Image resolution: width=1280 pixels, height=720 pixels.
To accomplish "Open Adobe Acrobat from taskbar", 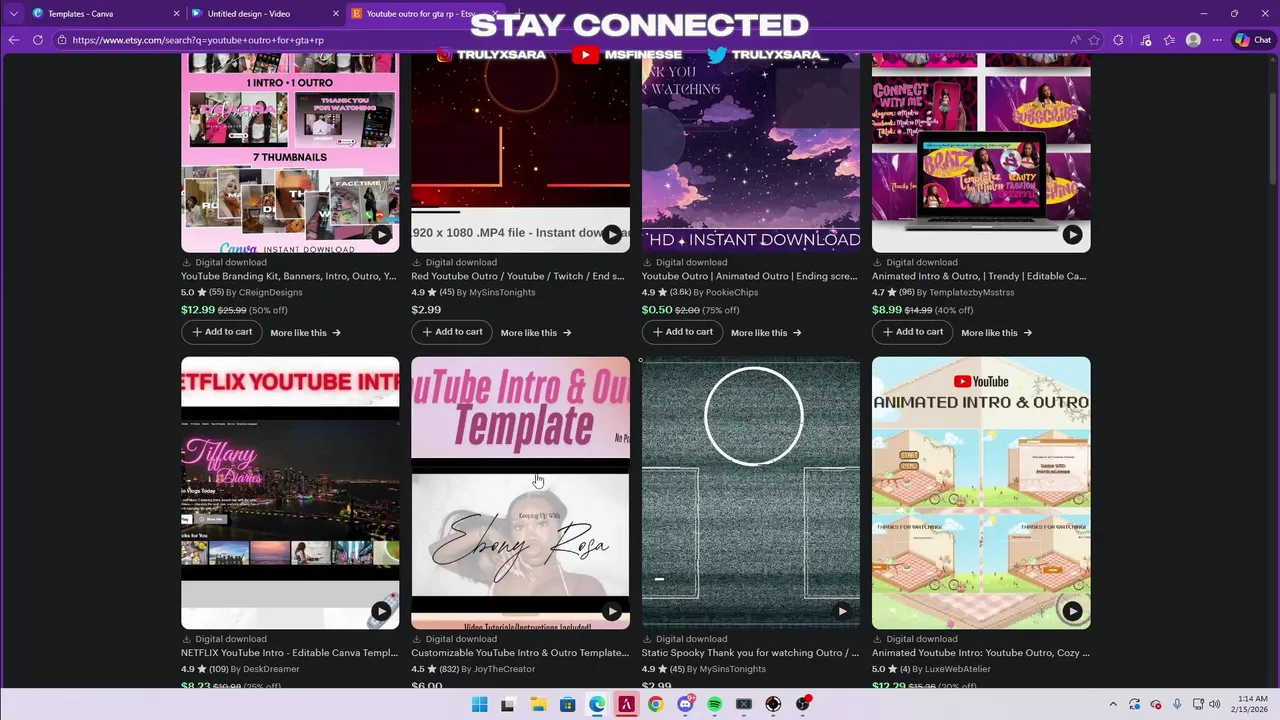I will point(626,704).
